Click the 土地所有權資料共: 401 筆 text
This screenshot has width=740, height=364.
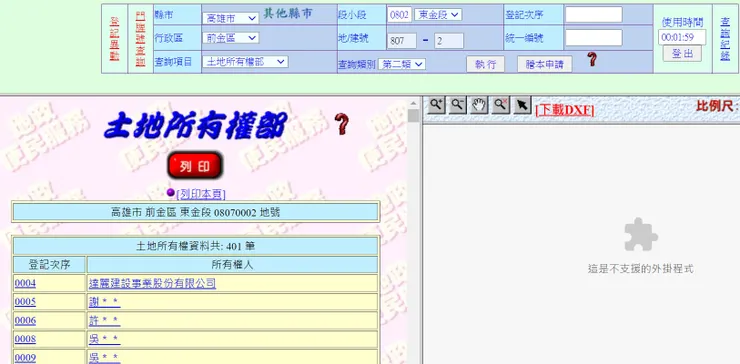195,246
